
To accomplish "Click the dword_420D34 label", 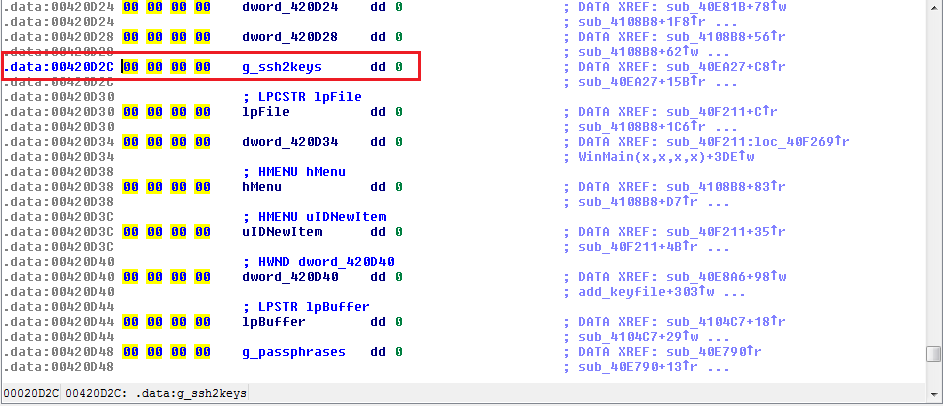I will [290, 142].
